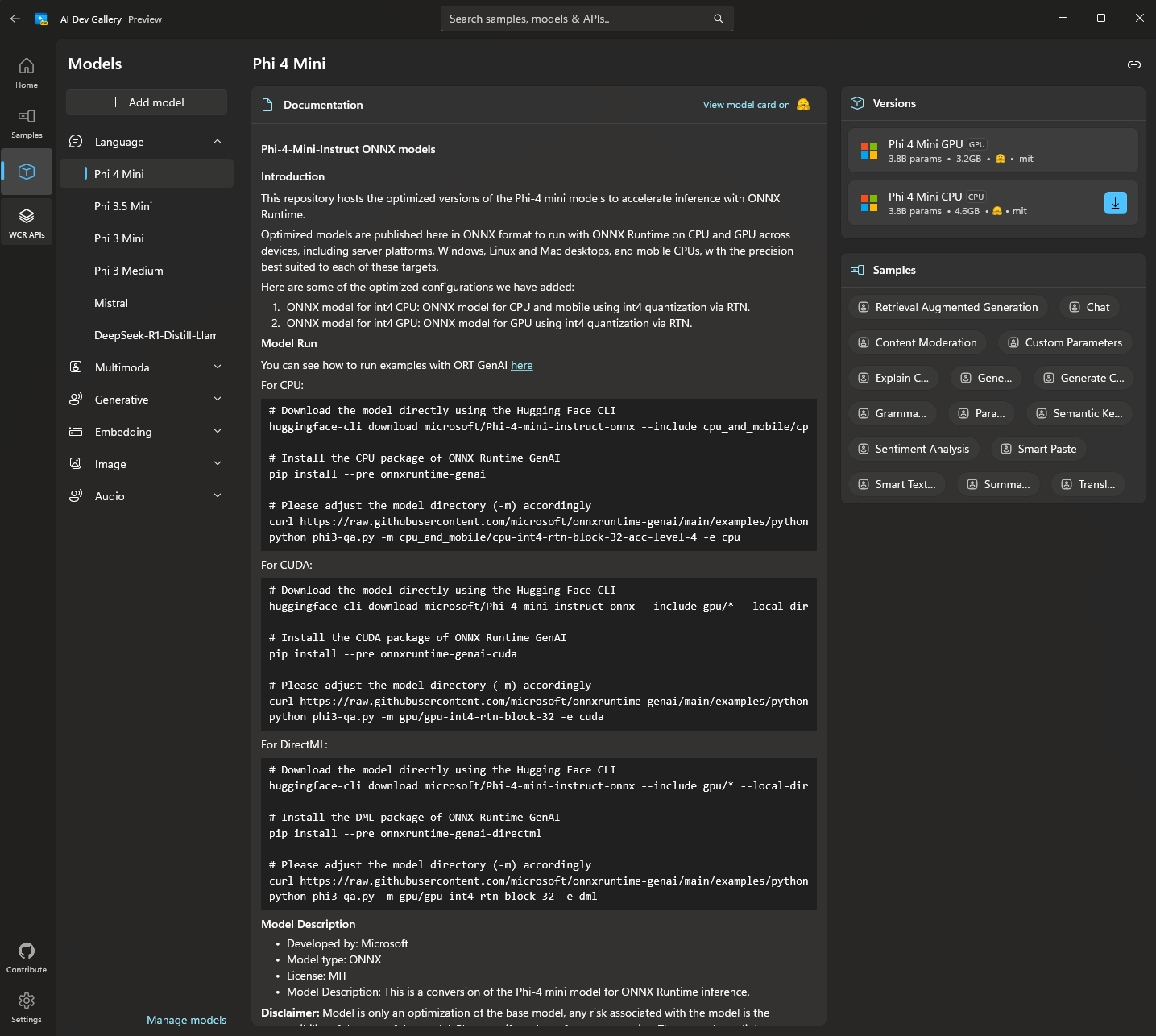Viewport: 1156px width, 1036px height.
Task: Open the Explain C... sample chip
Action: [893, 378]
